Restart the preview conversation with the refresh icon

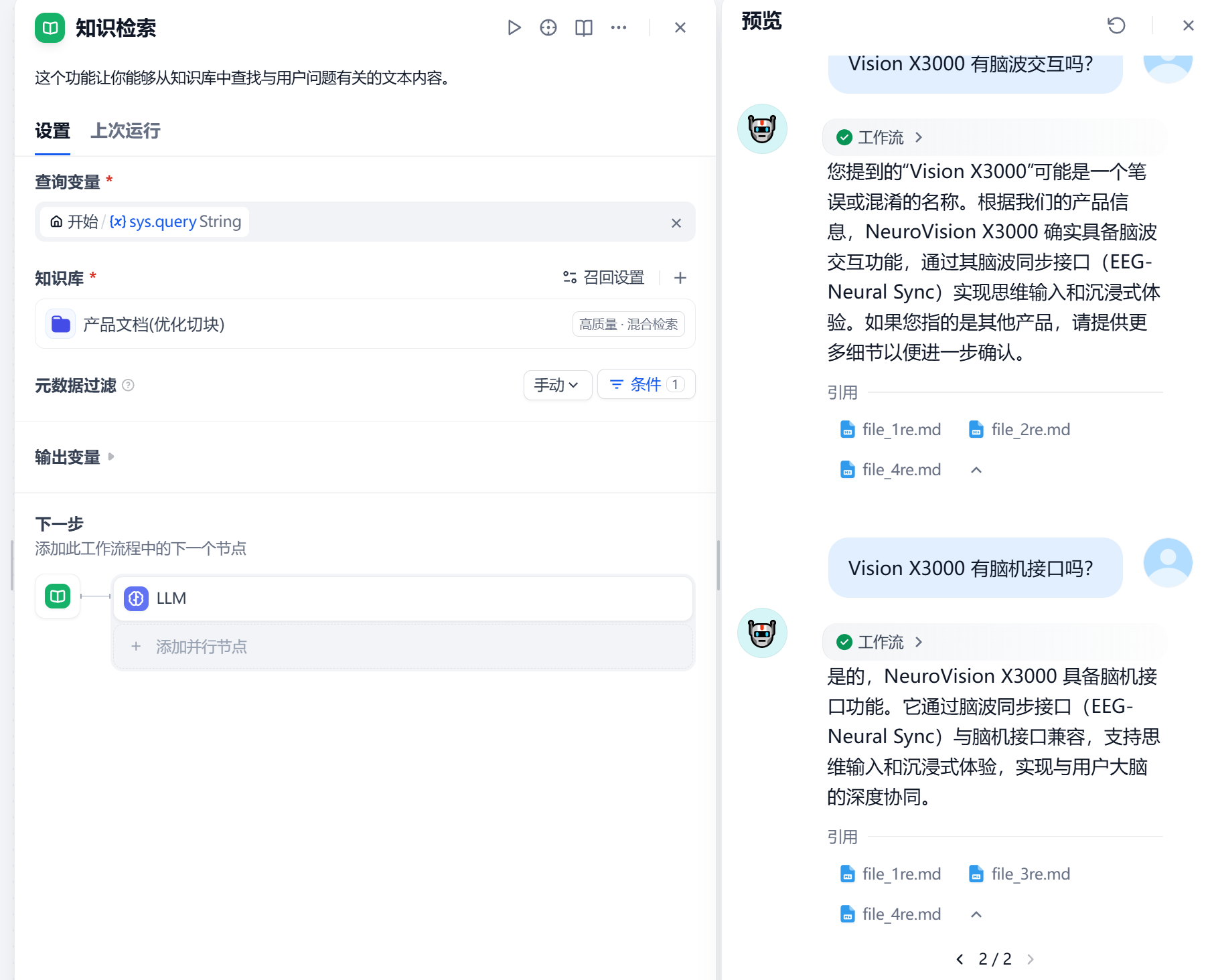pyautogui.click(x=1116, y=25)
